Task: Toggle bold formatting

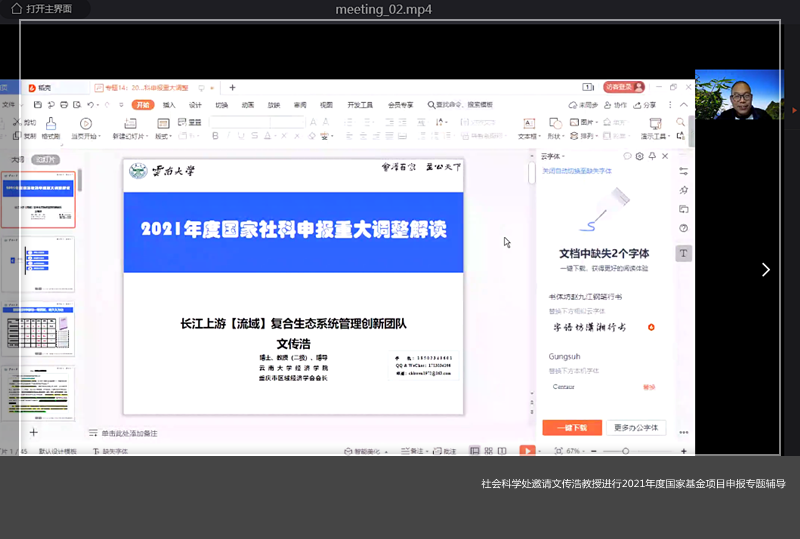Action: click(x=214, y=136)
